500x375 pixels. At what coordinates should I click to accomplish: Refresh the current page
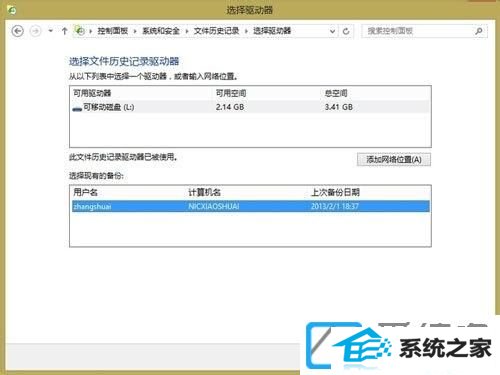pyautogui.click(x=346, y=31)
